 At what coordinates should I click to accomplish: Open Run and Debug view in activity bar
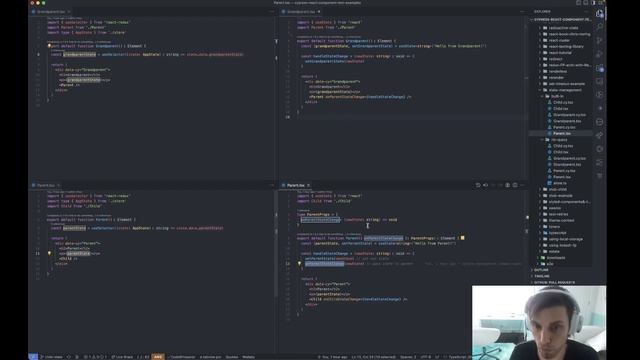(x=600, y=54)
